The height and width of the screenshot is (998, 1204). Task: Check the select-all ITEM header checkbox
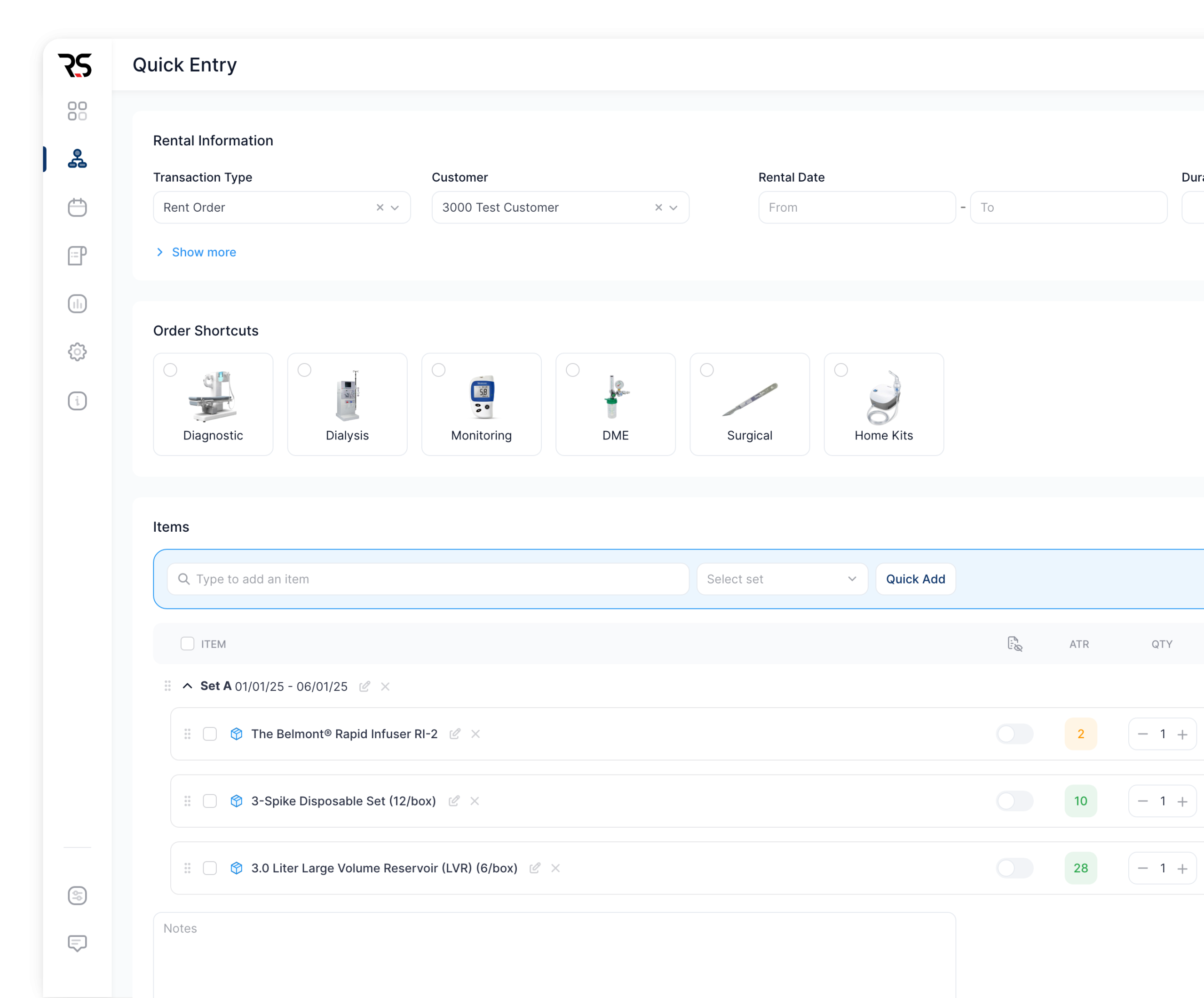point(188,644)
